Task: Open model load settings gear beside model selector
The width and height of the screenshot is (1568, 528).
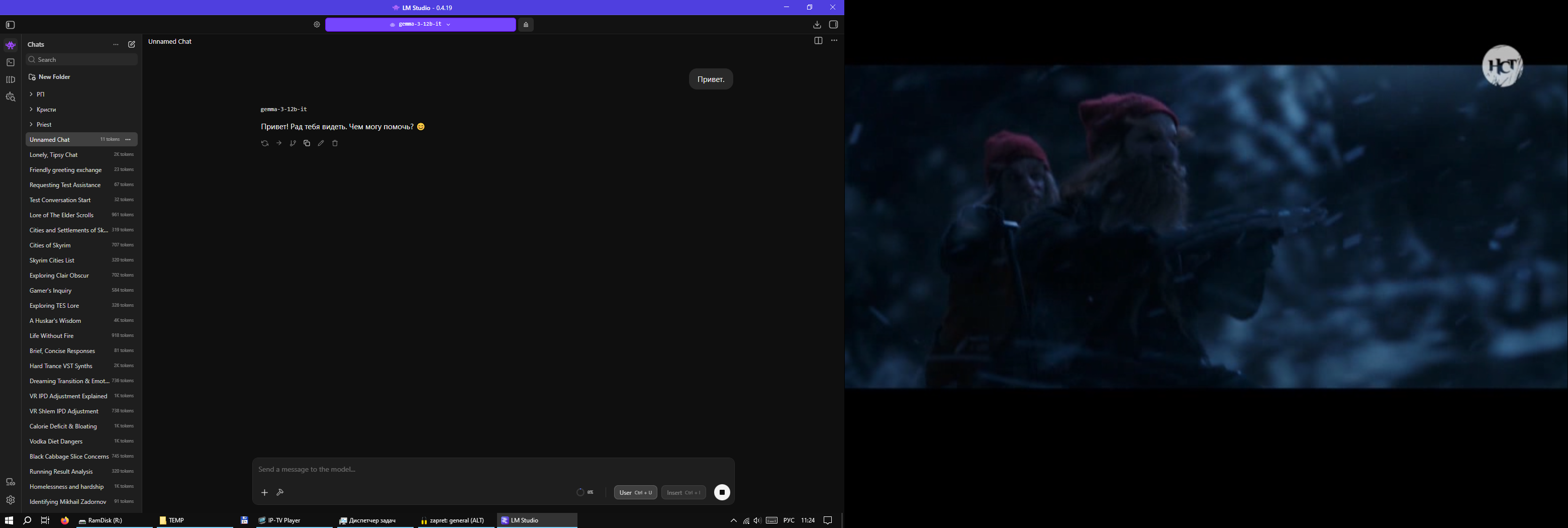Action: coord(317,25)
